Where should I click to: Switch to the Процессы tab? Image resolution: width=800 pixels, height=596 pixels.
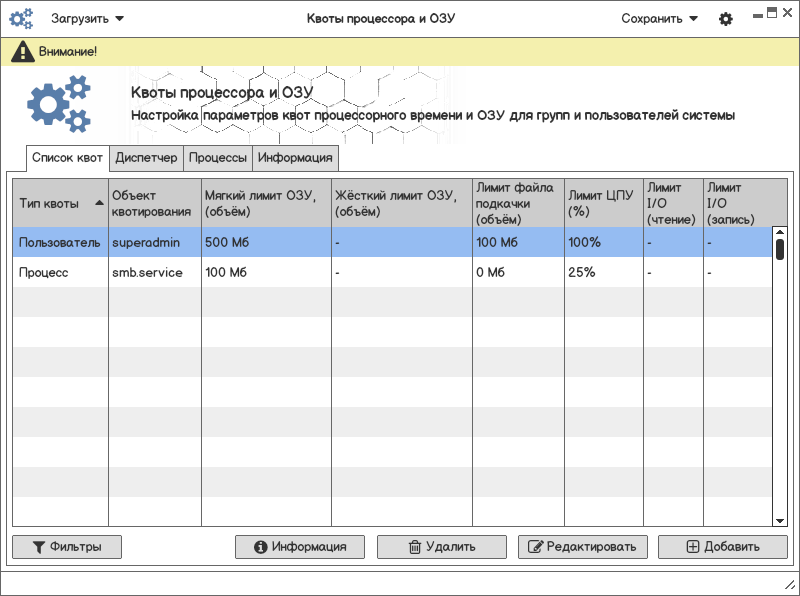[218, 158]
